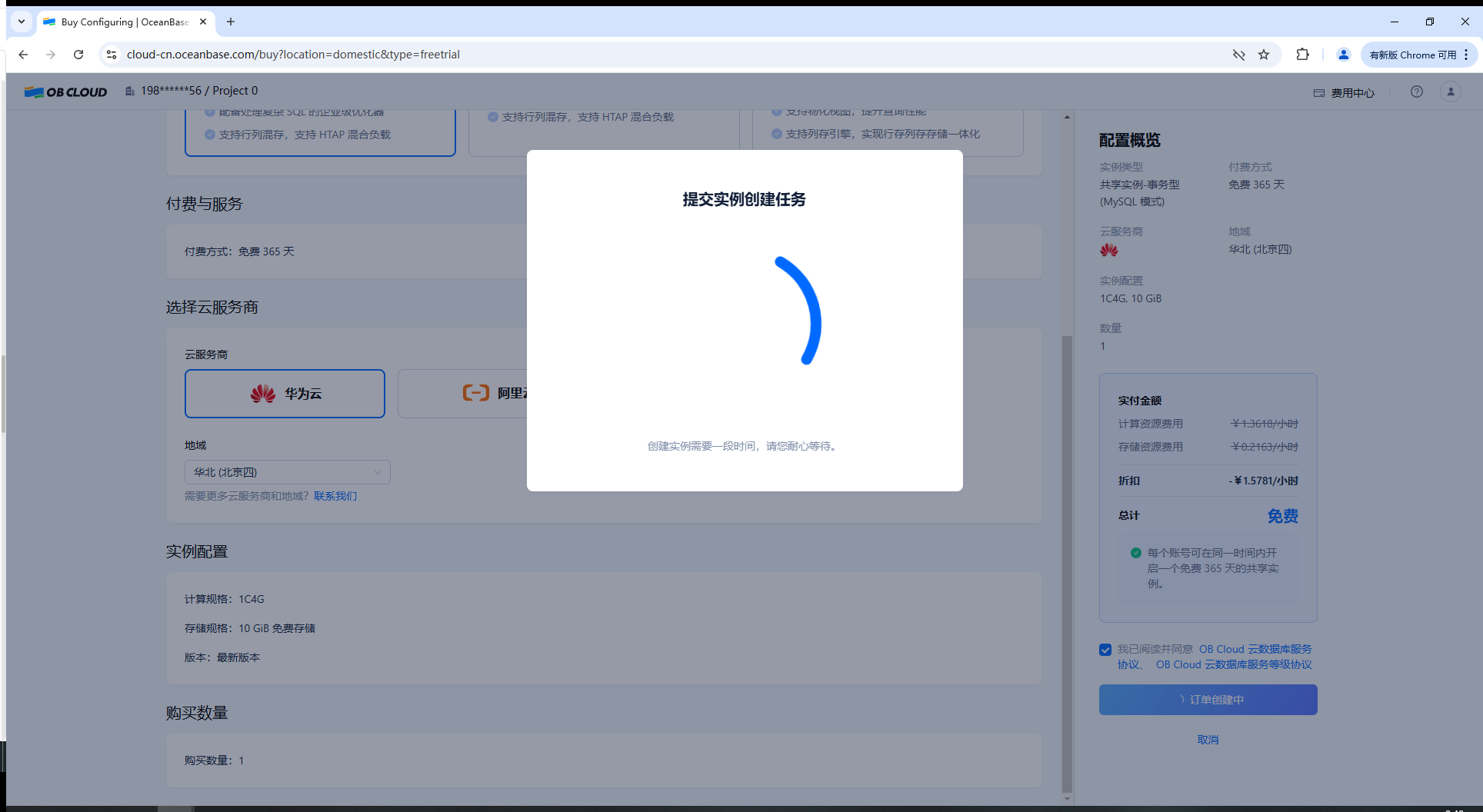Focus the browser address bar URL
Image resolution: width=1483 pixels, height=812 pixels.
pos(293,55)
